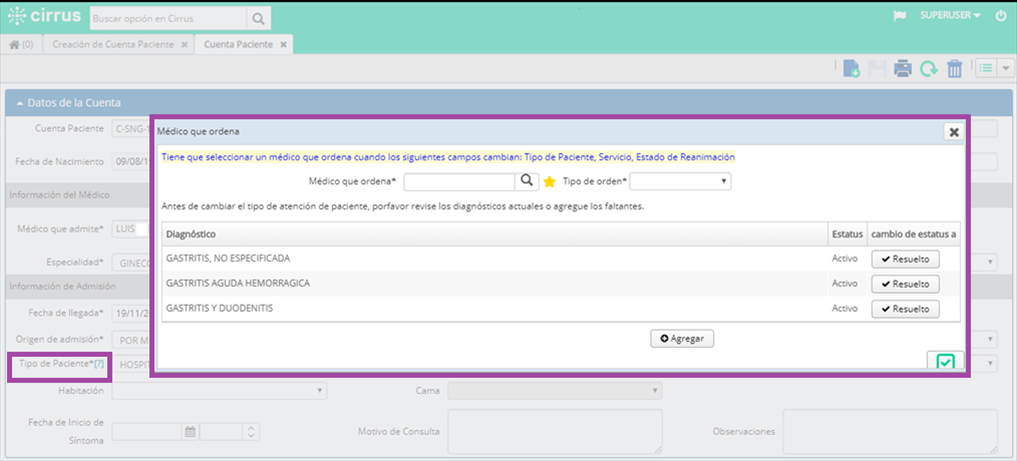Click the power logout icon
This screenshot has height=461, width=1017.
coord(1000,16)
